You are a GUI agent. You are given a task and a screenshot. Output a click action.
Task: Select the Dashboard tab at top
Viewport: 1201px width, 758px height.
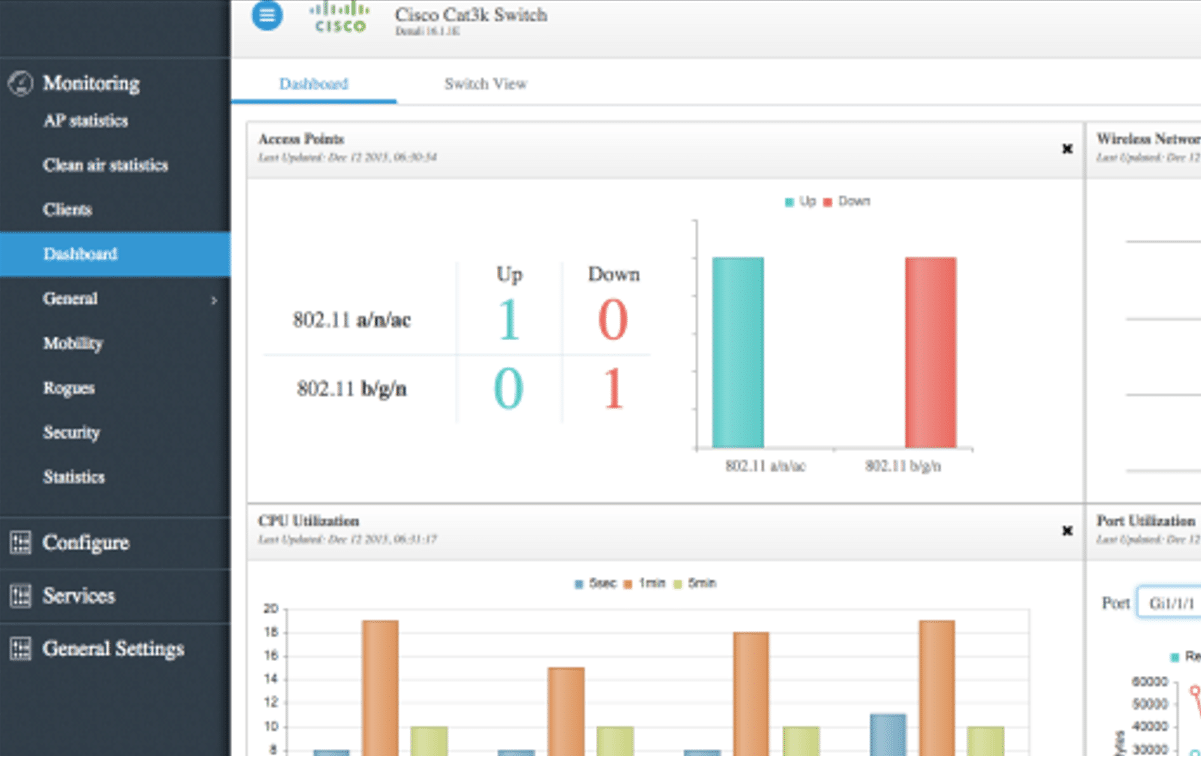click(313, 84)
